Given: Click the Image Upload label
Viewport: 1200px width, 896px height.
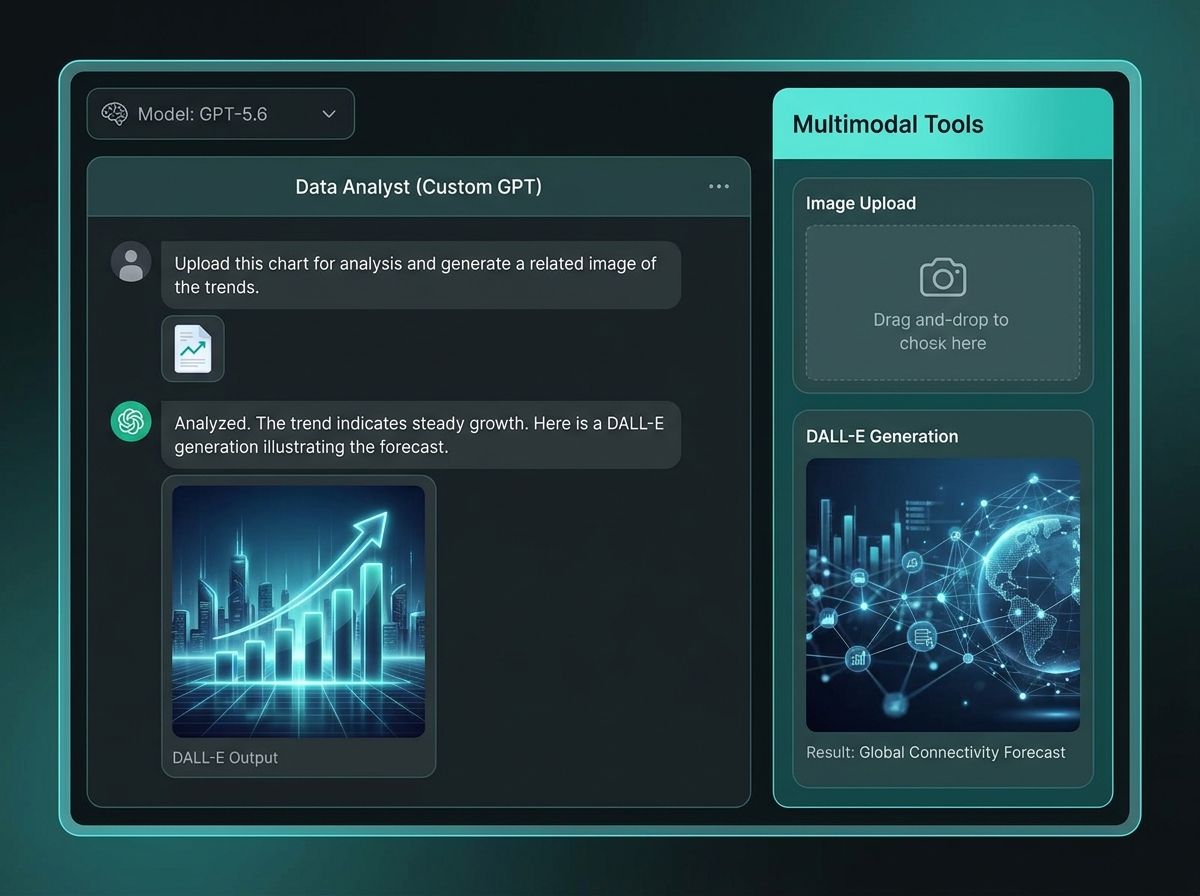Looking at the screenshot, I should 861,203.
